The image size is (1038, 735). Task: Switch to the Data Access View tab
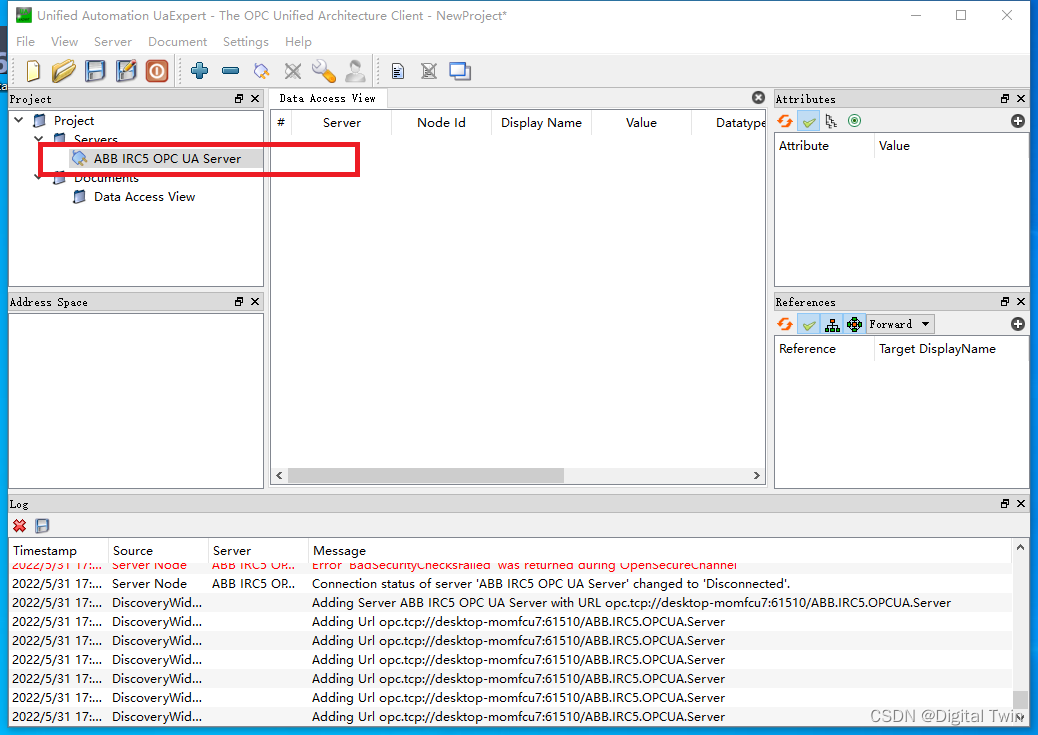[328, 98]
